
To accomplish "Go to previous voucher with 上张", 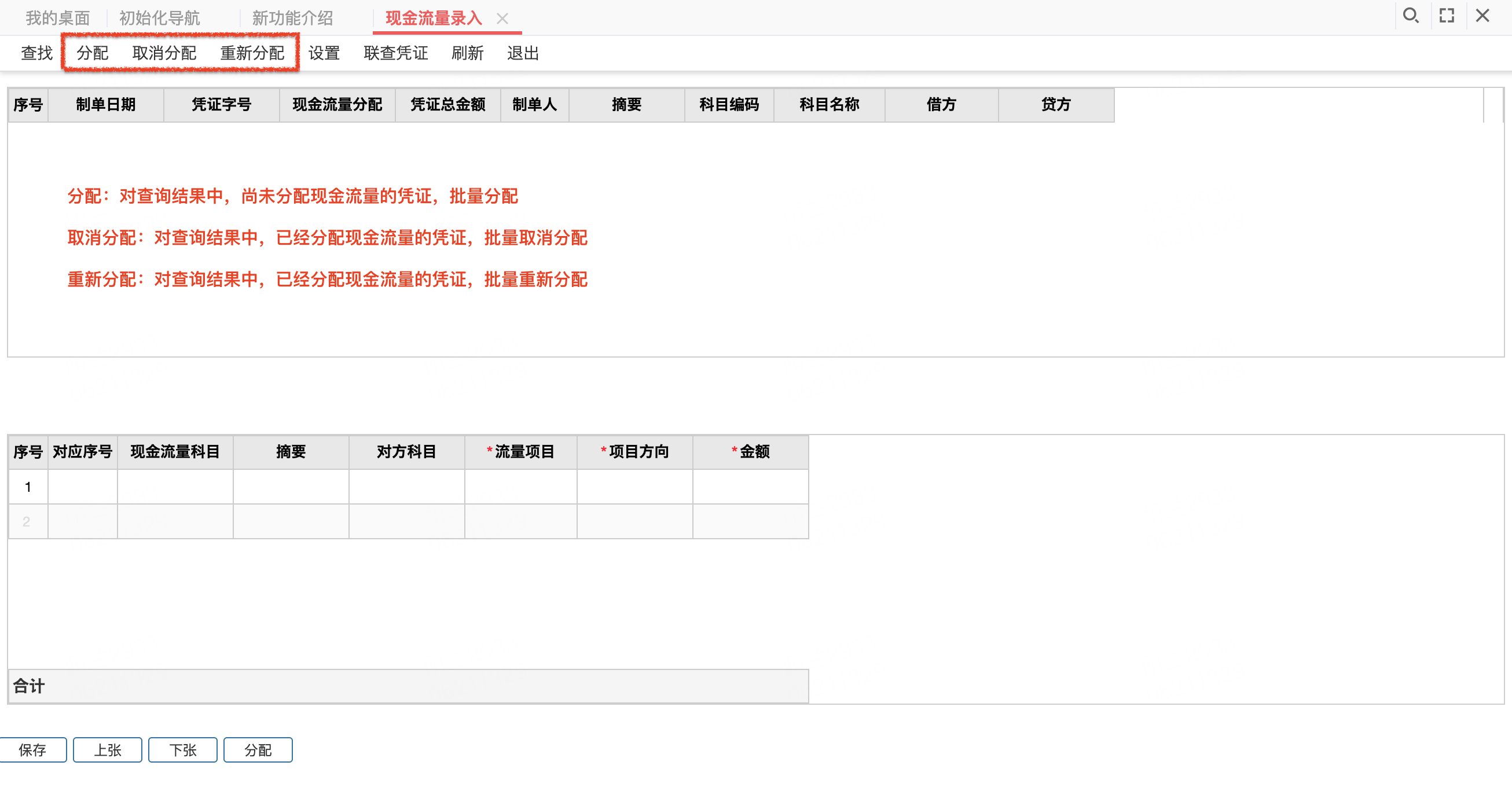I will [x=108, y=750].
